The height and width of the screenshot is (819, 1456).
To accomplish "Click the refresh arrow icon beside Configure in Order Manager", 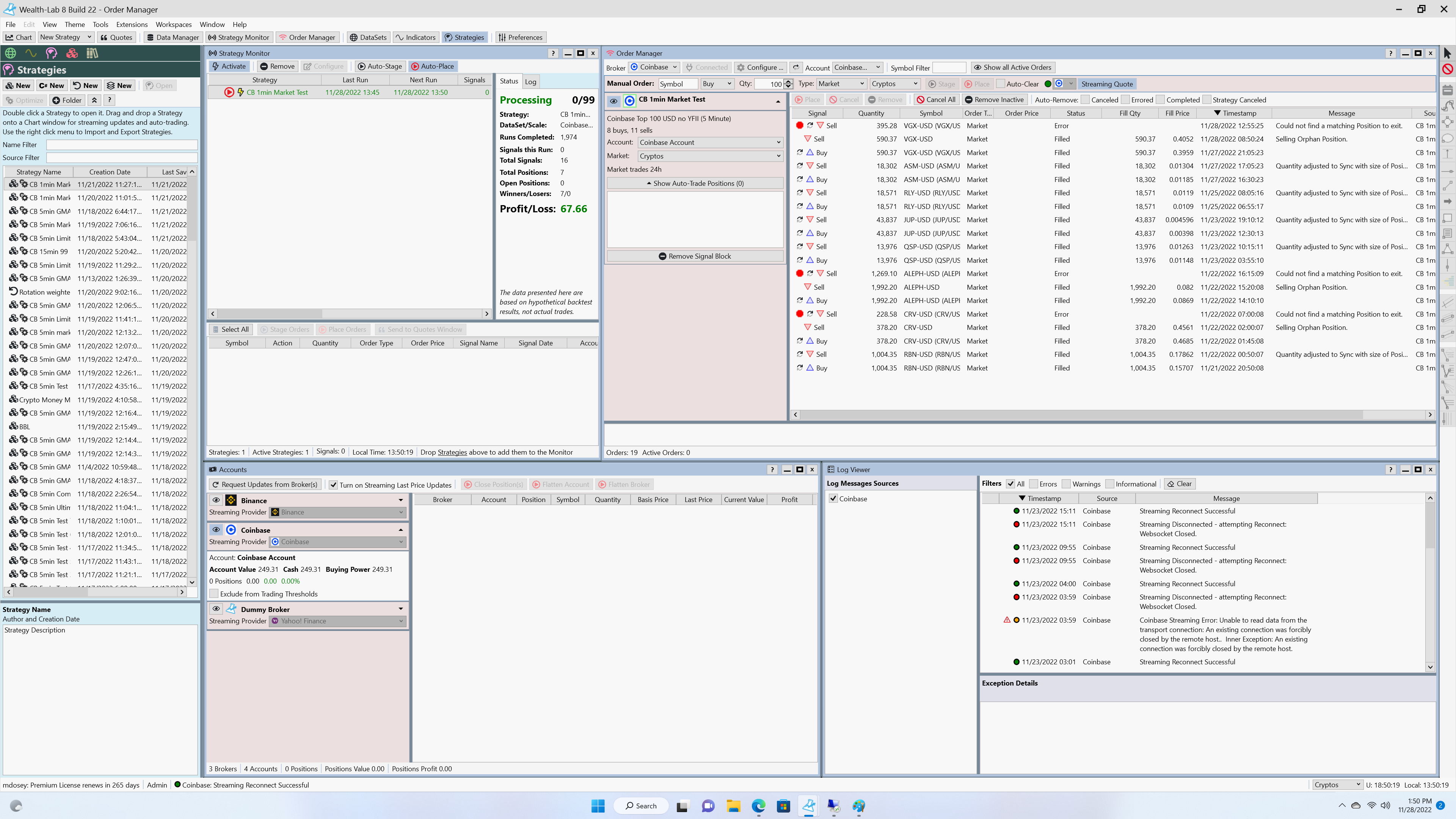I will coord(796,67).
